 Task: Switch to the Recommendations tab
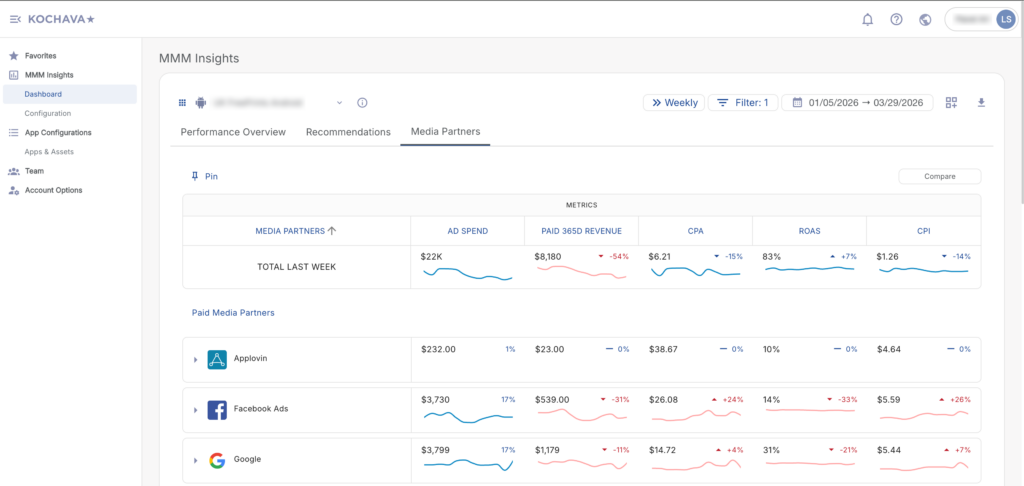[348, 132]
